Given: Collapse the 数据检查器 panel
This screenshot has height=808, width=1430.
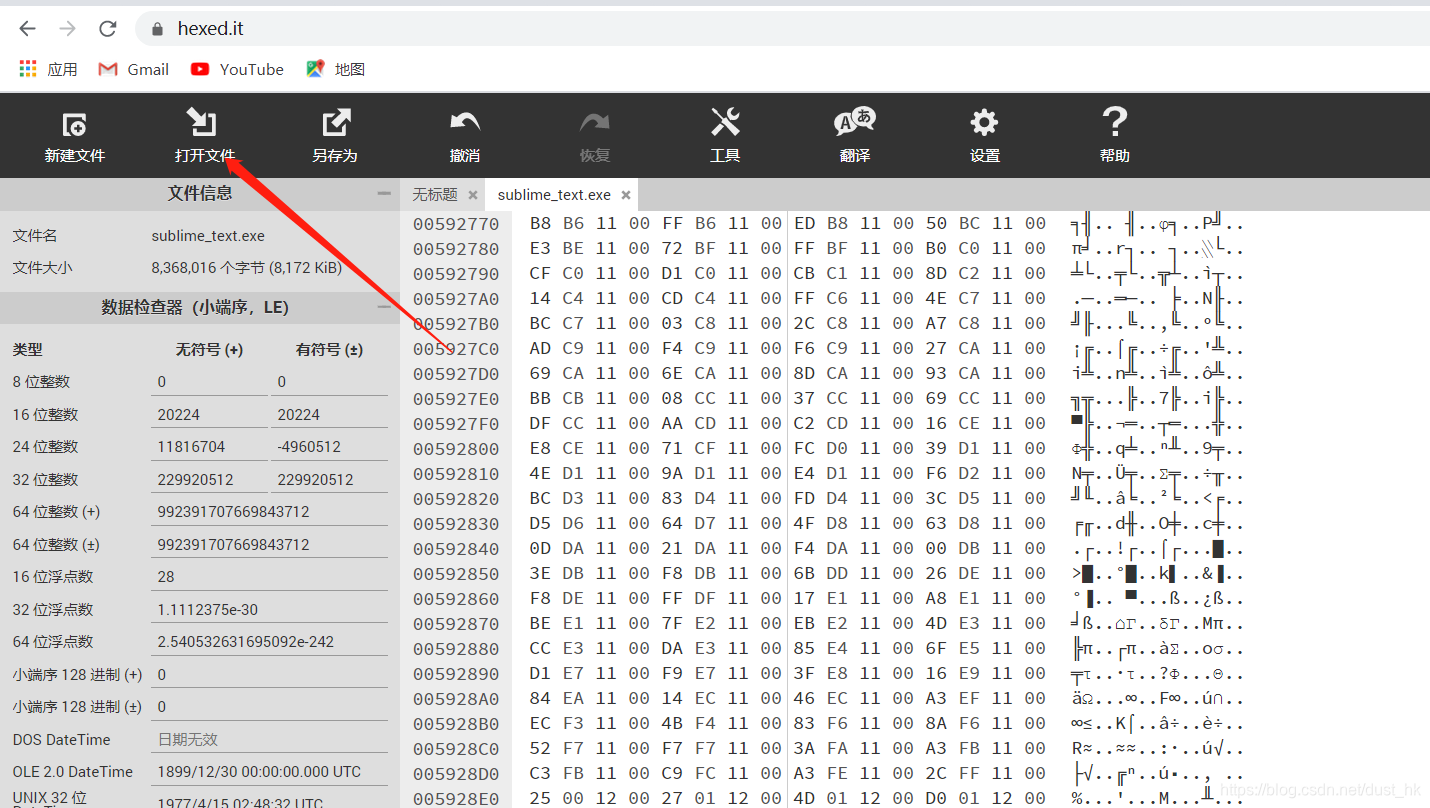Looking at the screenshot, I should click(384, 308).
